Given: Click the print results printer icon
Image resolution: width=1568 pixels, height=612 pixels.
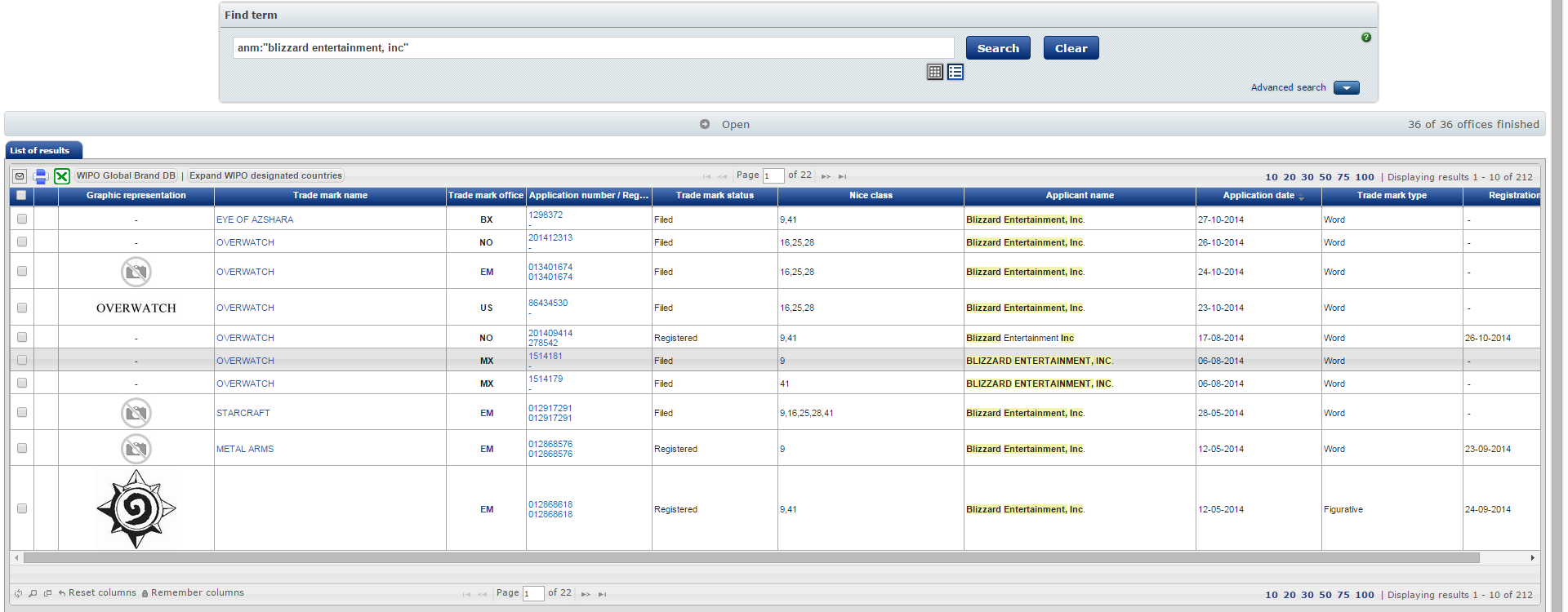Looking at the screenshot, I should tap(41, 176).
